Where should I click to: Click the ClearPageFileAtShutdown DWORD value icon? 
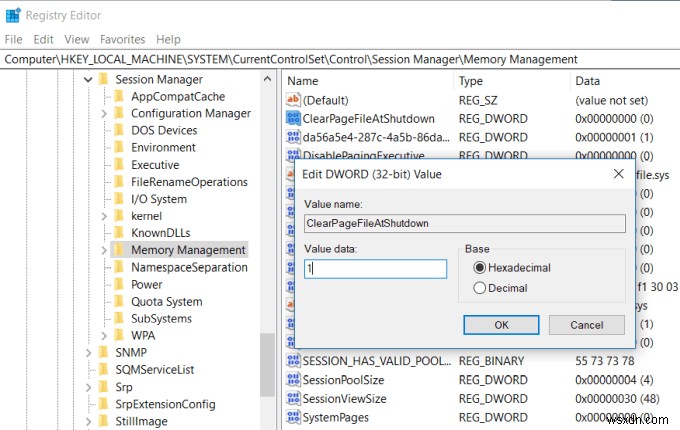(x=294, y=118)
